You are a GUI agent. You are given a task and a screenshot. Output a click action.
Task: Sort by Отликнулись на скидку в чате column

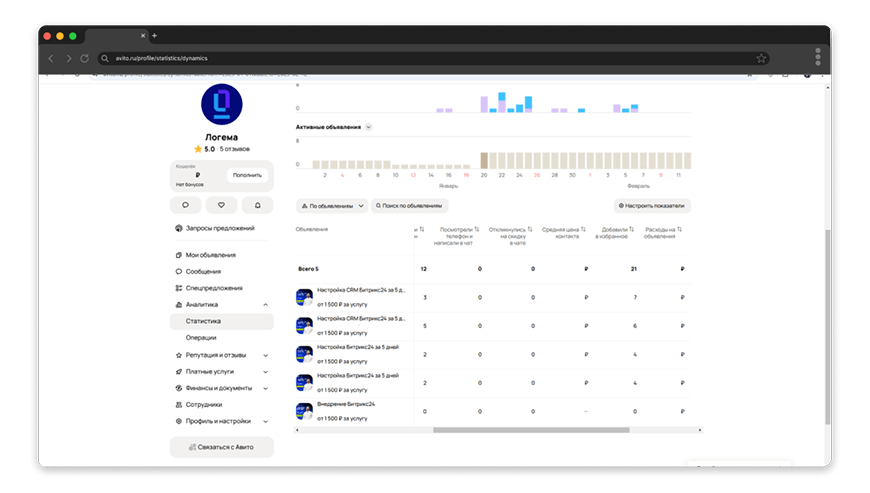tap(510, 236)
